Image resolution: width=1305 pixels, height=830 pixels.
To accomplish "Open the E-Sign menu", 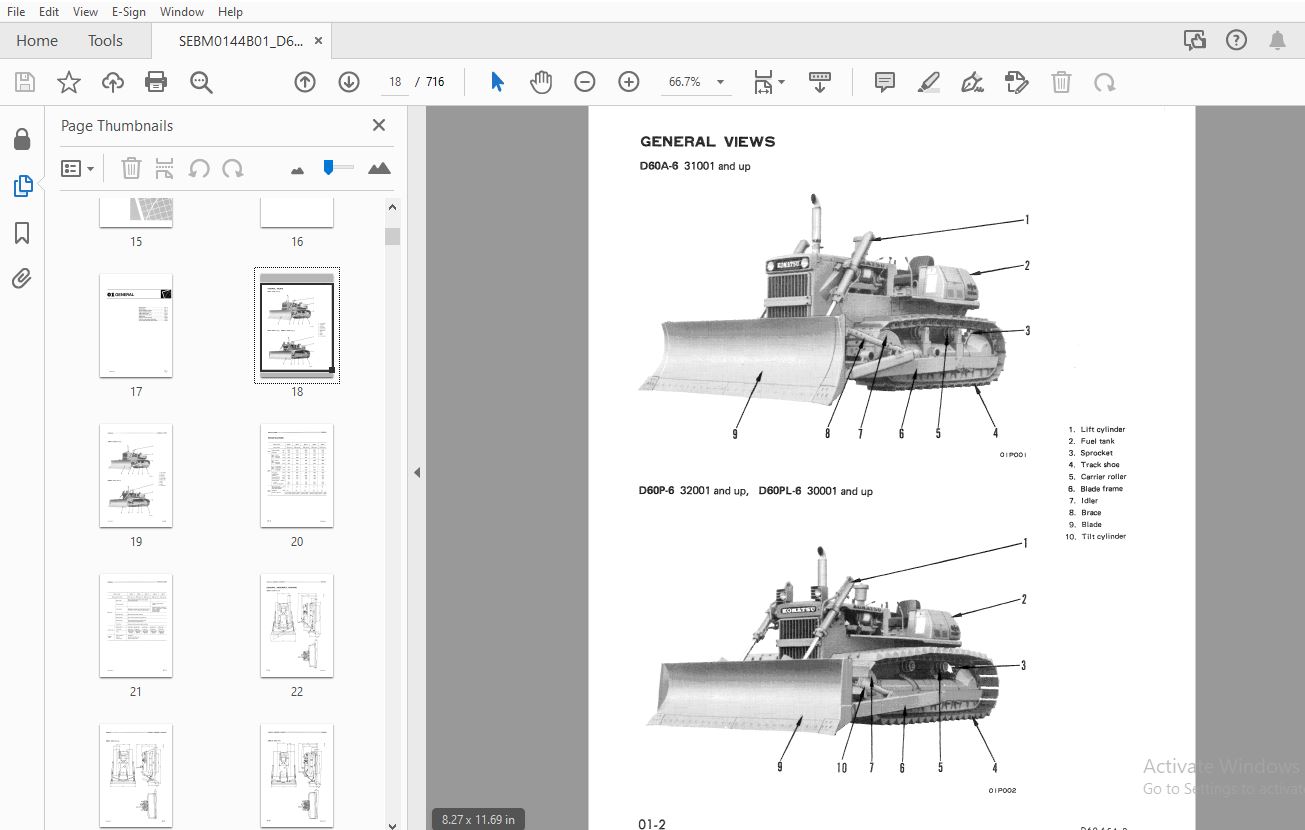I will [128, 12].
